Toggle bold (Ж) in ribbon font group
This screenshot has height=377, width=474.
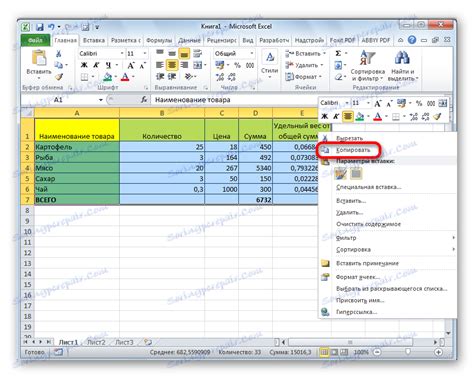84,65
